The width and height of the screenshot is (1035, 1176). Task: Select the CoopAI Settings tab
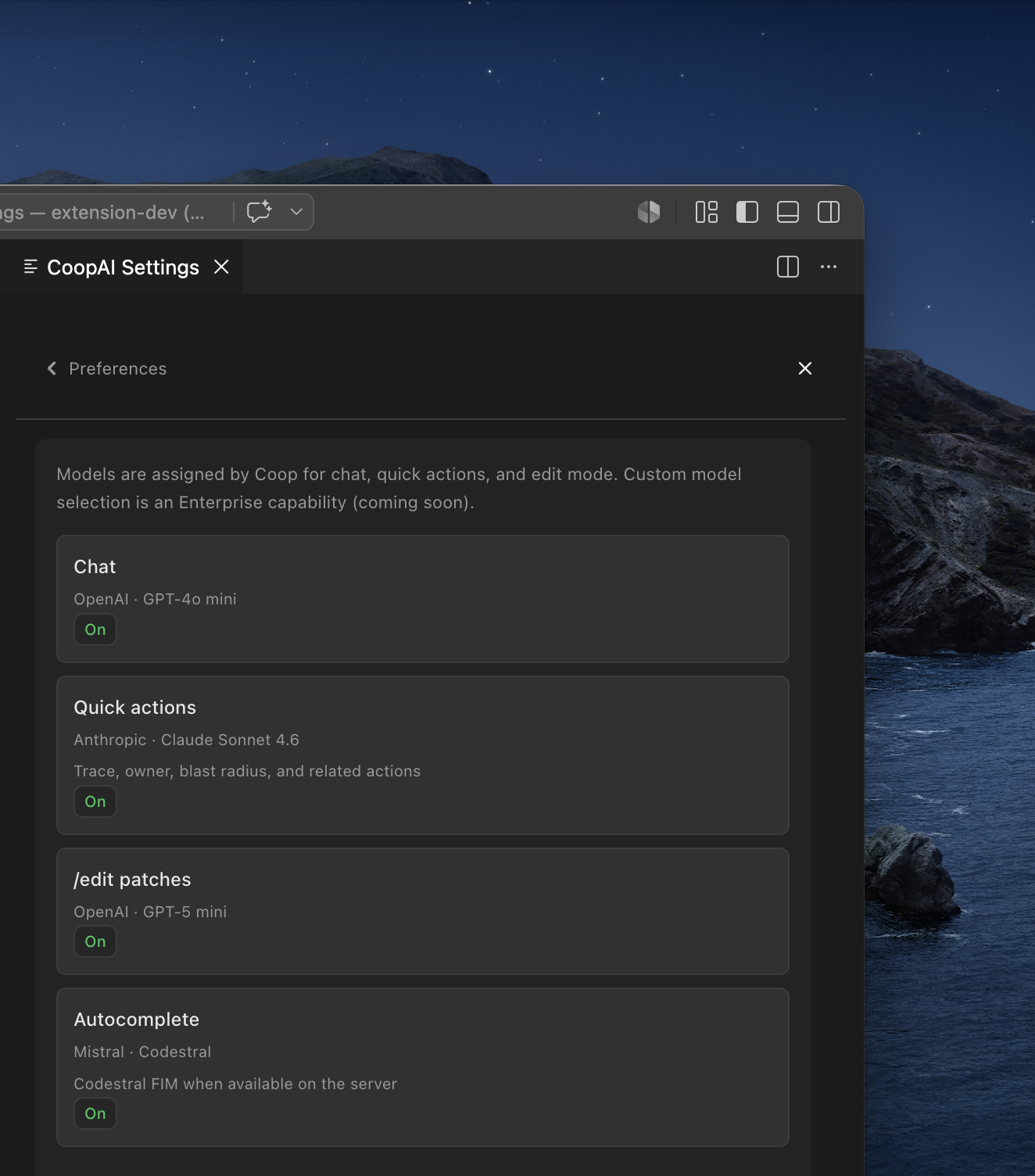tap(123, 267)
